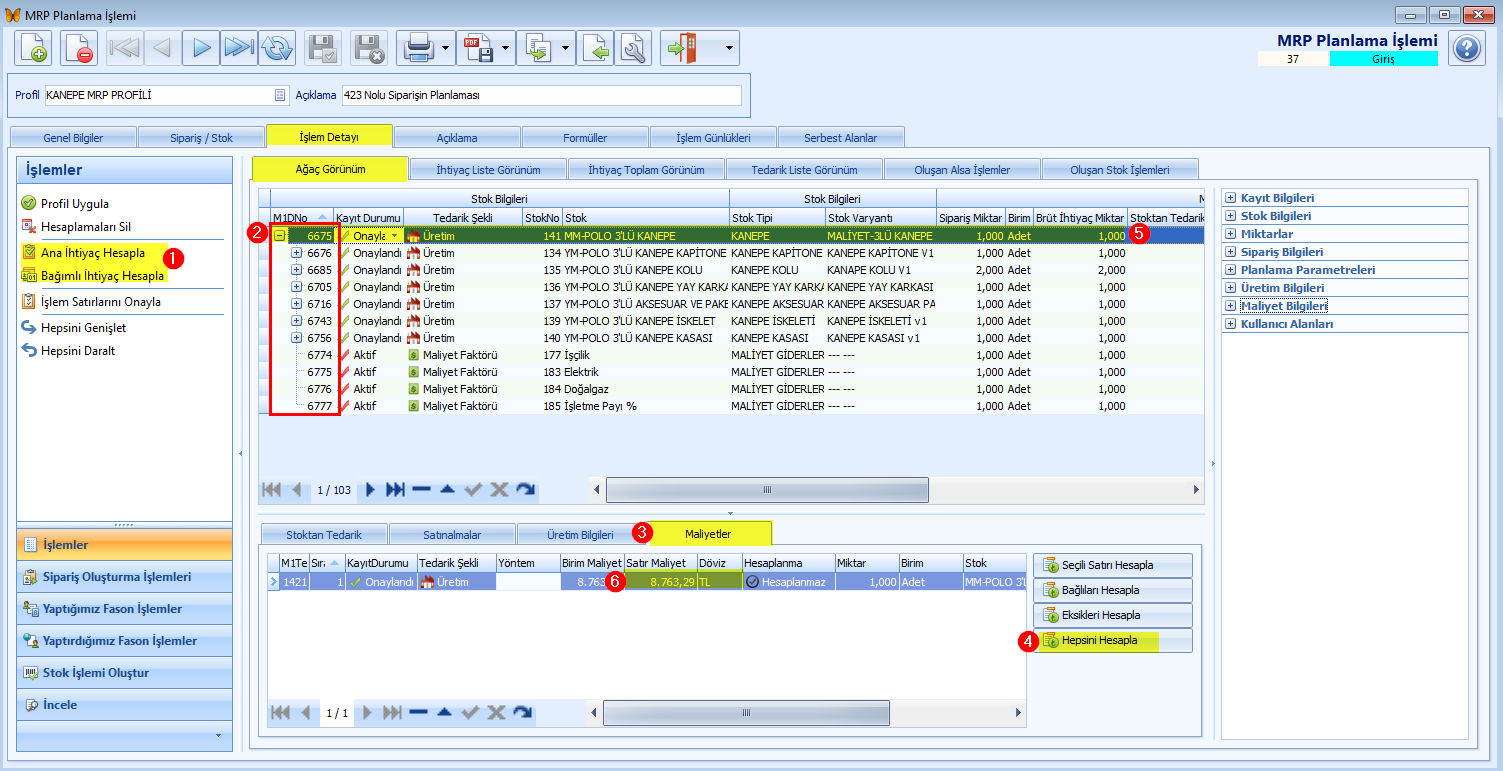Click the Açıklama text input field
The width and height of the screenshot is (1503, 771).
click(541, 95)
